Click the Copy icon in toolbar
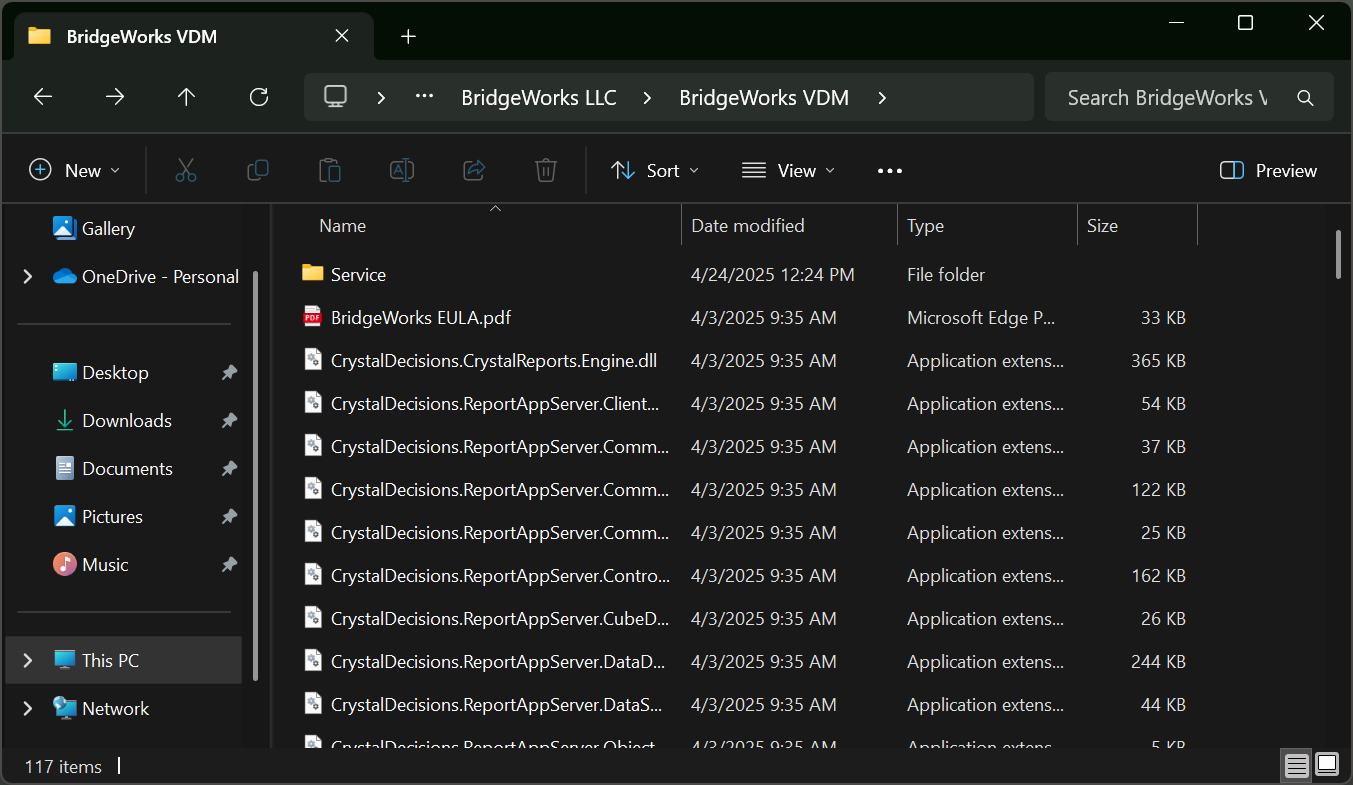Screen dimensions: 1353x785 [258, 170]
